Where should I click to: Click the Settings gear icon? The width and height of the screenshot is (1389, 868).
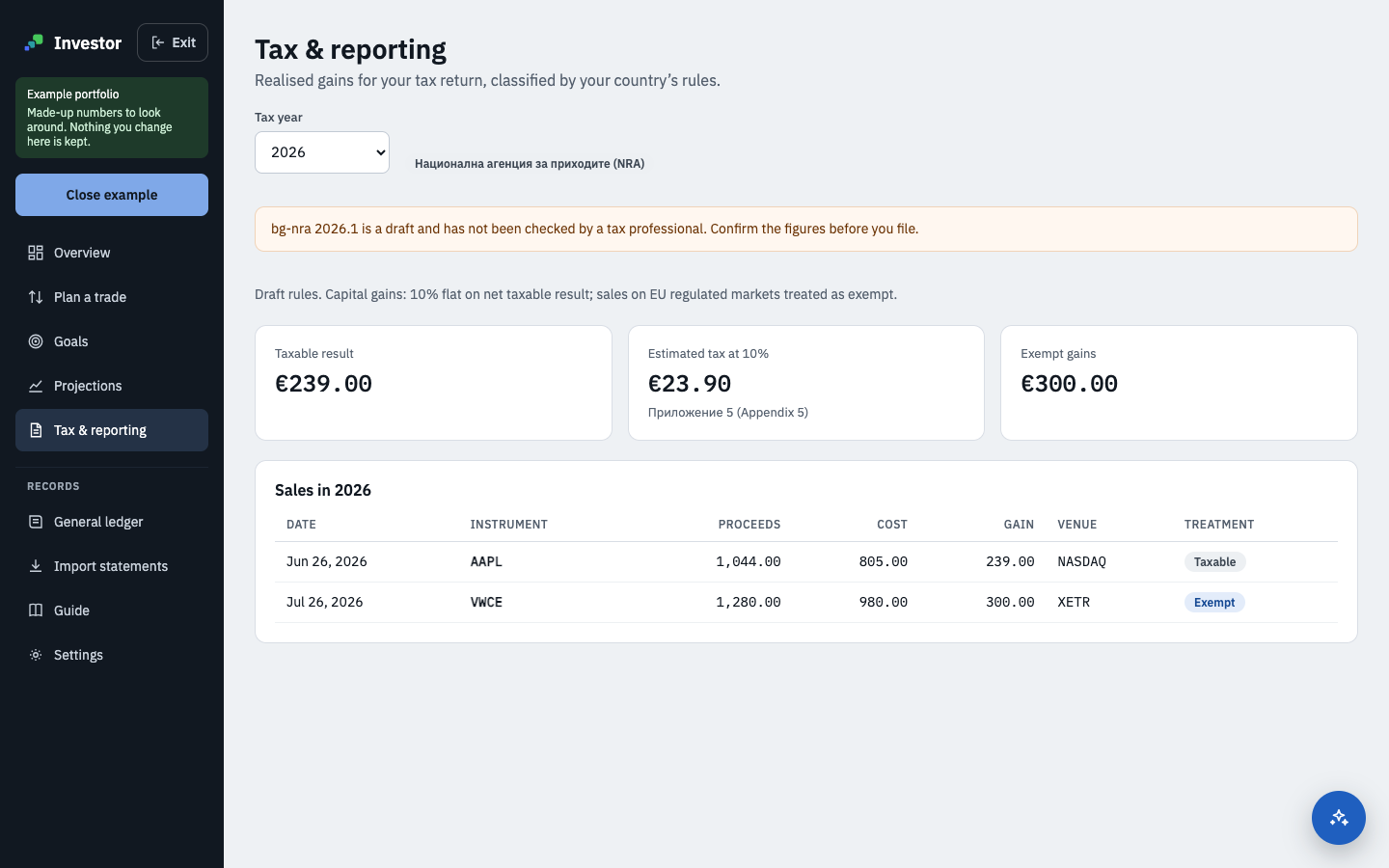[x=36, y=655]
